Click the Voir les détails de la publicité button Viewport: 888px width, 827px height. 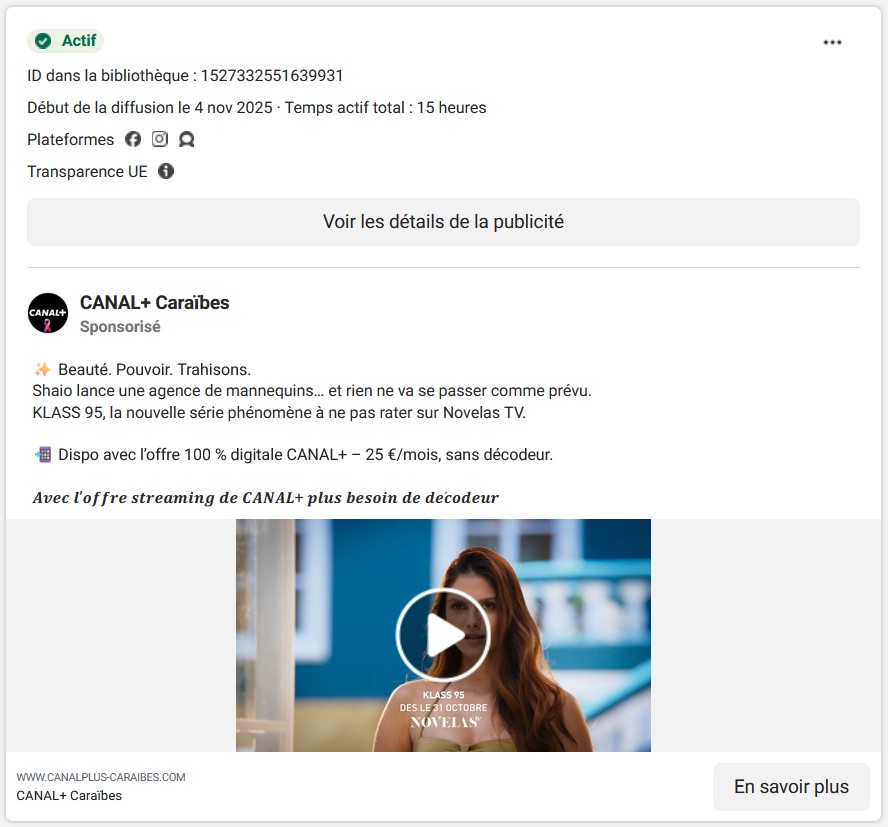tap(443, 221)
